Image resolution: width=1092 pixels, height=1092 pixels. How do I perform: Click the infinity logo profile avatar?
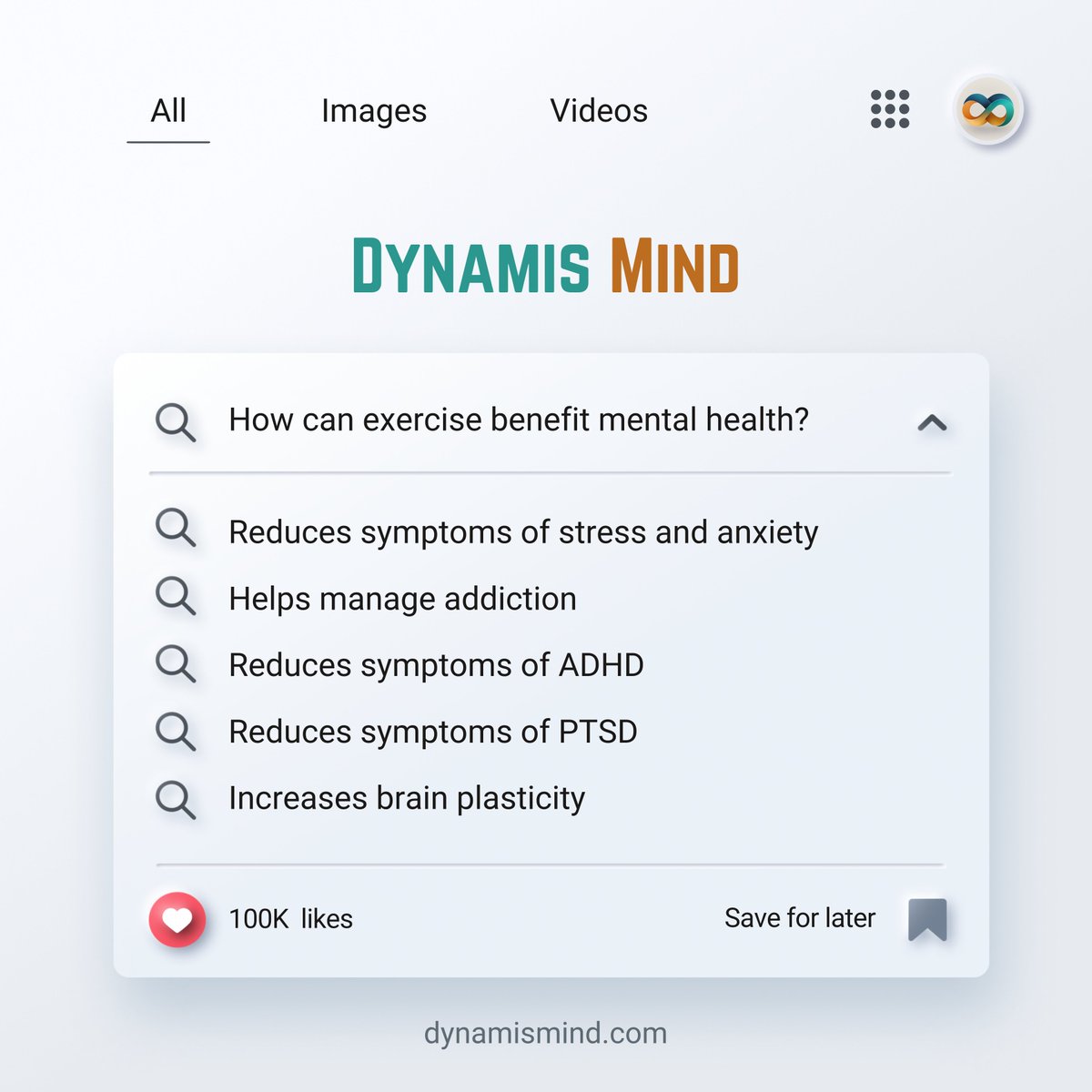click(x=988, y=110)
